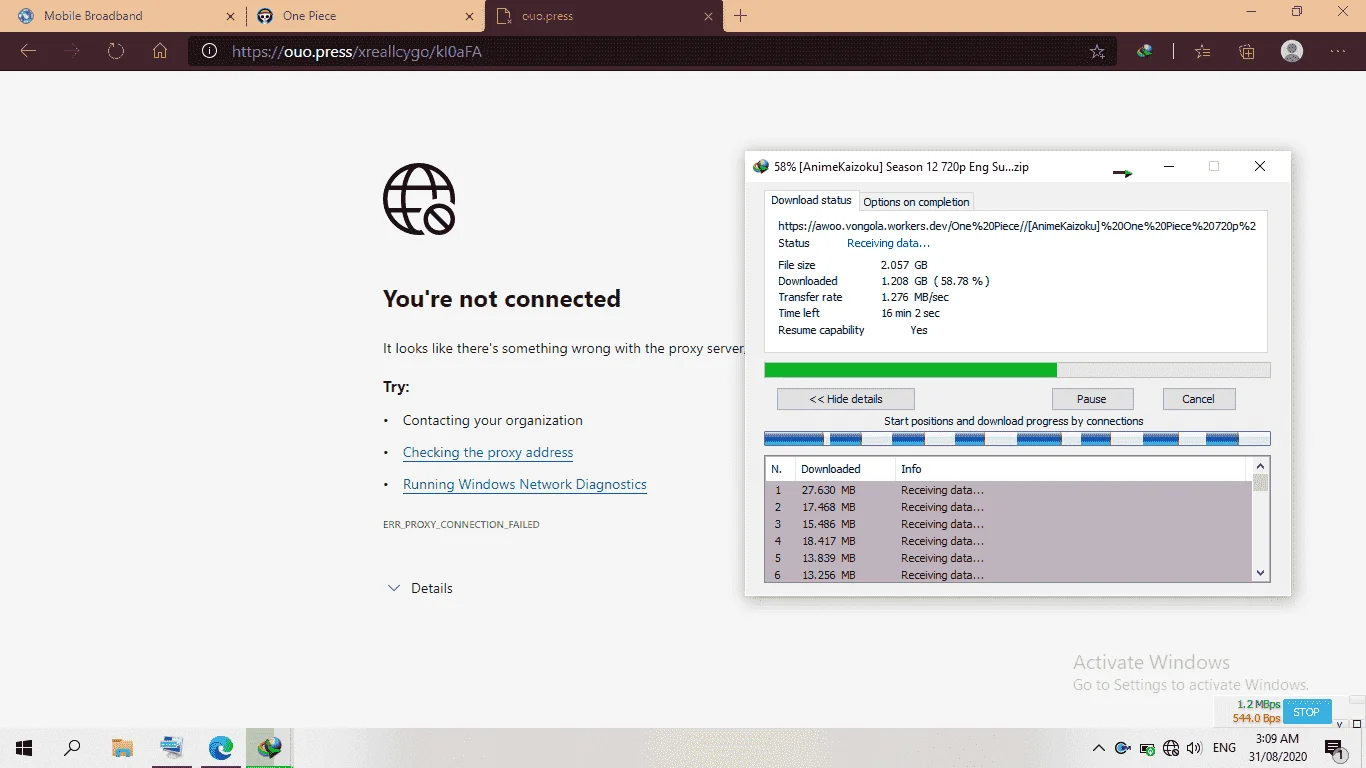This screenshot has height=768, width=1366.
Task: Reload the page with the refresh icon
Action: pyautogui.click(x=116, y=51)
